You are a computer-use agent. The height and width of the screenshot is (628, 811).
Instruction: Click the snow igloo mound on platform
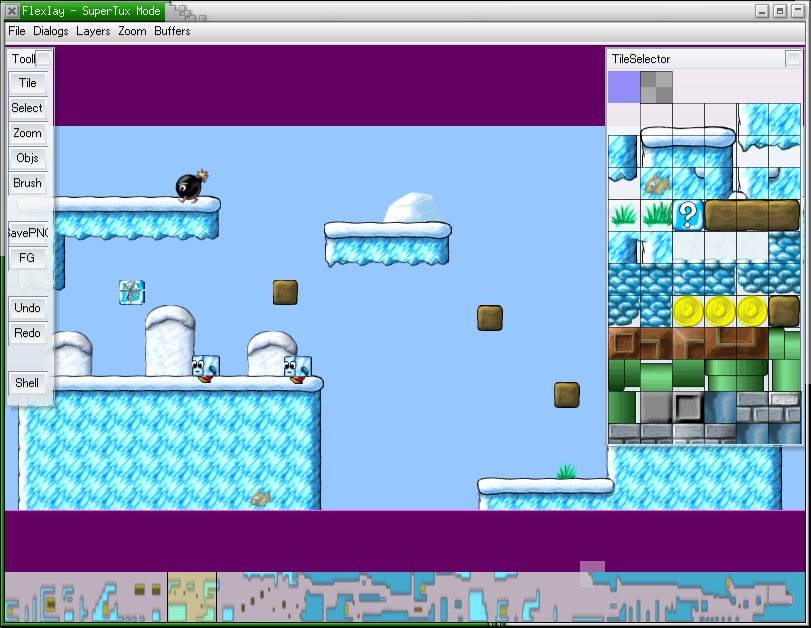point(412,208)
